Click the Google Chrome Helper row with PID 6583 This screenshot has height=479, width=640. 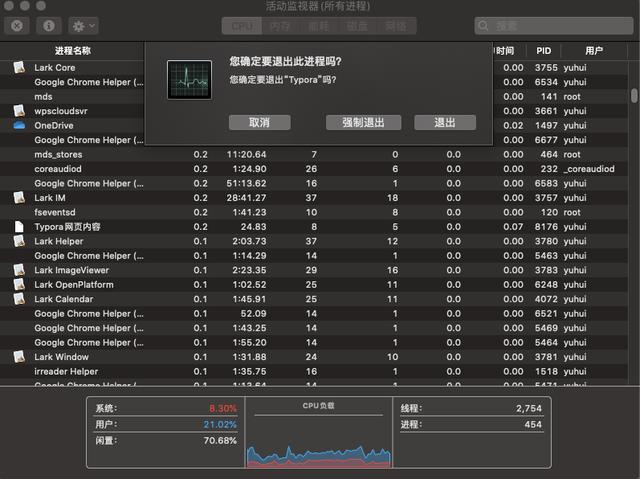(314, 184)
